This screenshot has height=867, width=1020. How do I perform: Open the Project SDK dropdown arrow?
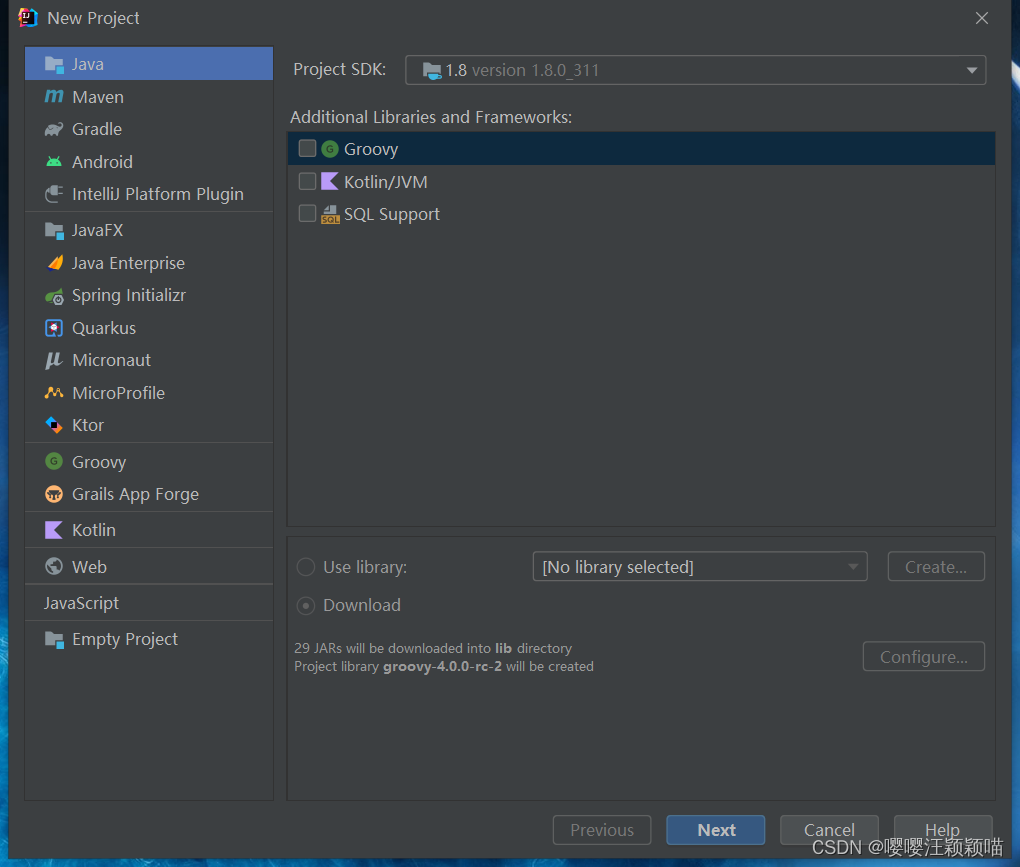(972, 70)
